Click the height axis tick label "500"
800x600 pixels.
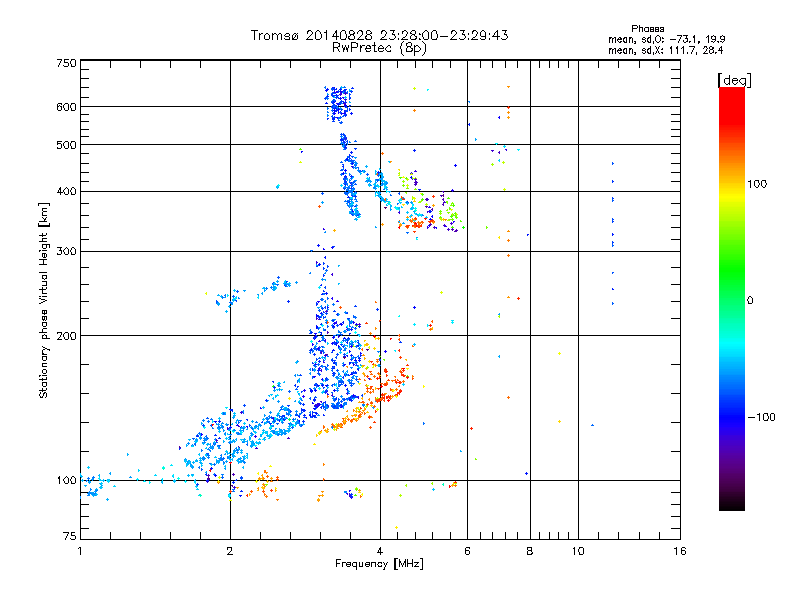click(x=66, y=145)
